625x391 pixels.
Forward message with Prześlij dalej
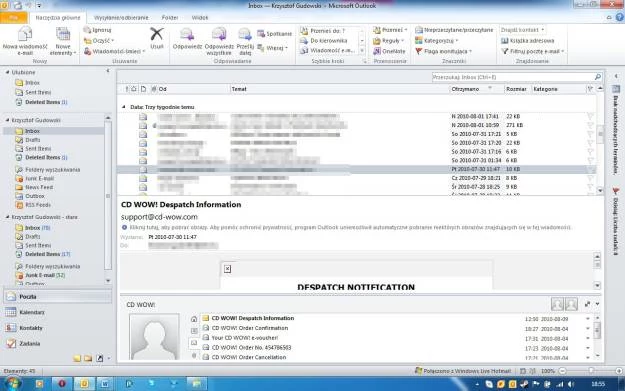pos(245,41)
